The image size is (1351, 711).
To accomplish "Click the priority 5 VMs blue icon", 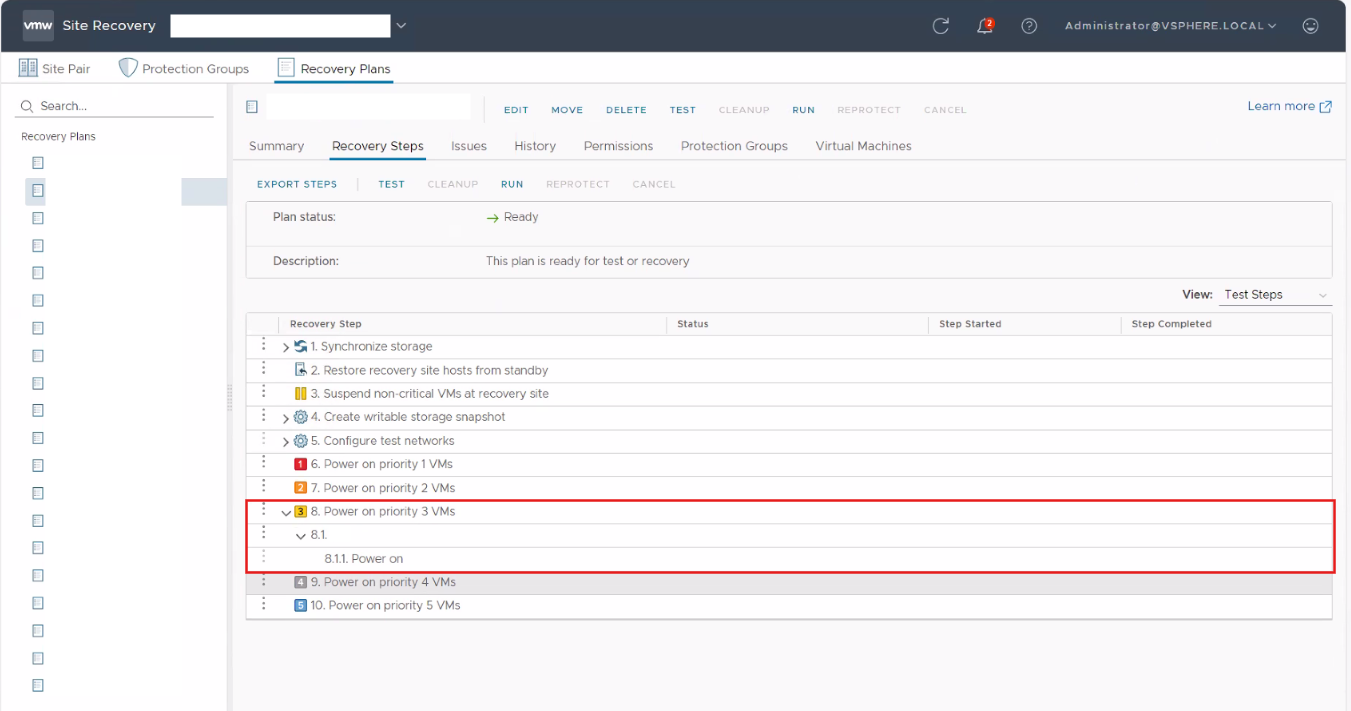I will coord(300,605).
